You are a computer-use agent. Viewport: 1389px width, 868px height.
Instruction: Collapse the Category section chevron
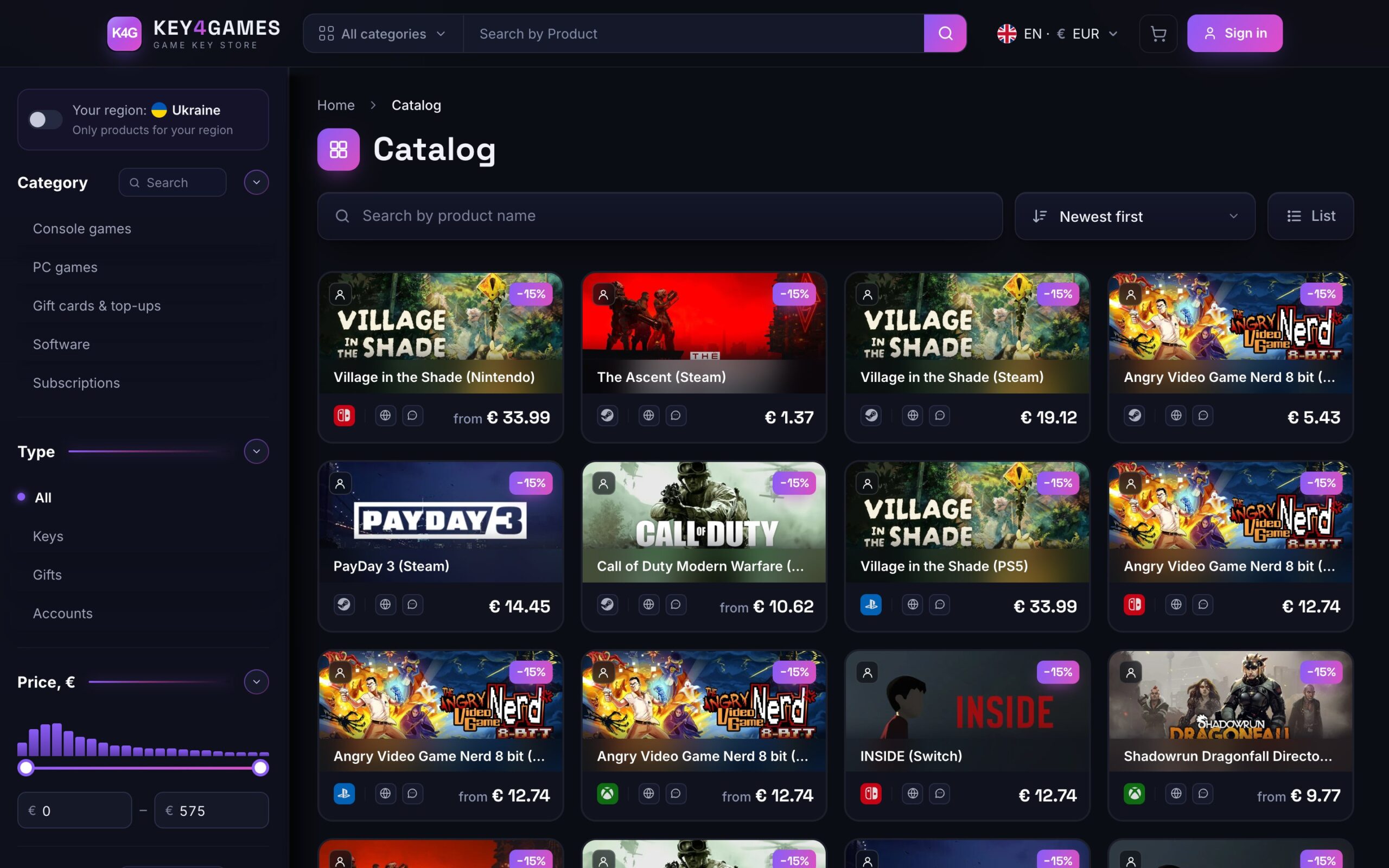256,183
